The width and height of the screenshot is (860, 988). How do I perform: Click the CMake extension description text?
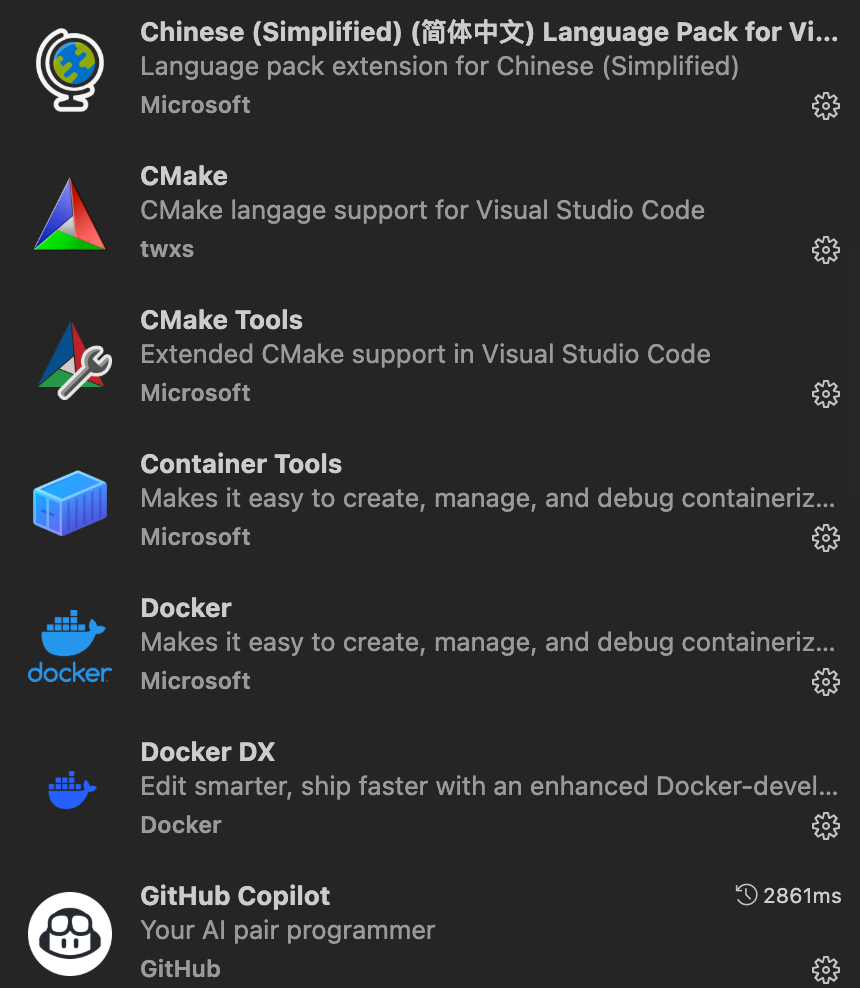[x=422, y=210]
